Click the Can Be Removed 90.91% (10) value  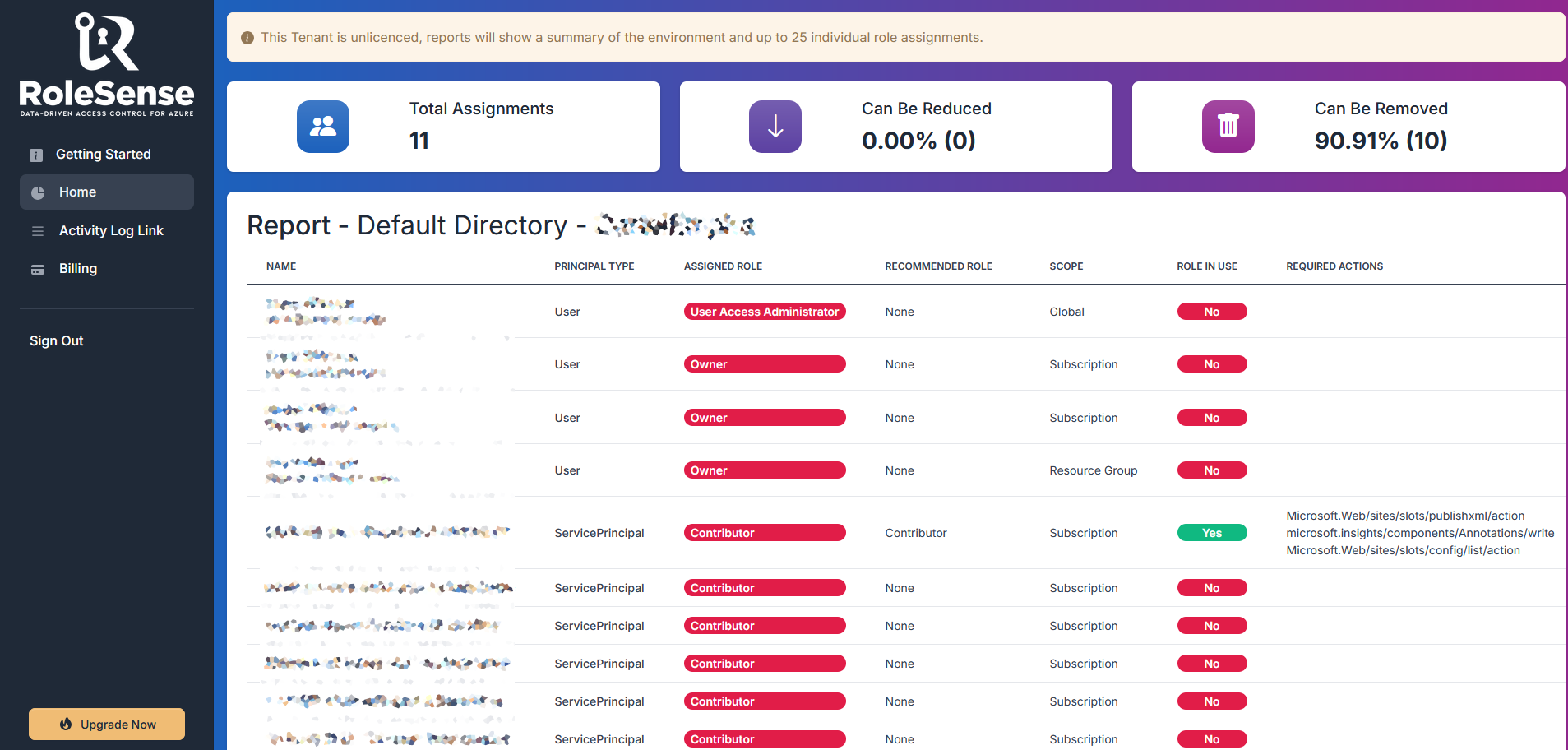[1381, 141]
